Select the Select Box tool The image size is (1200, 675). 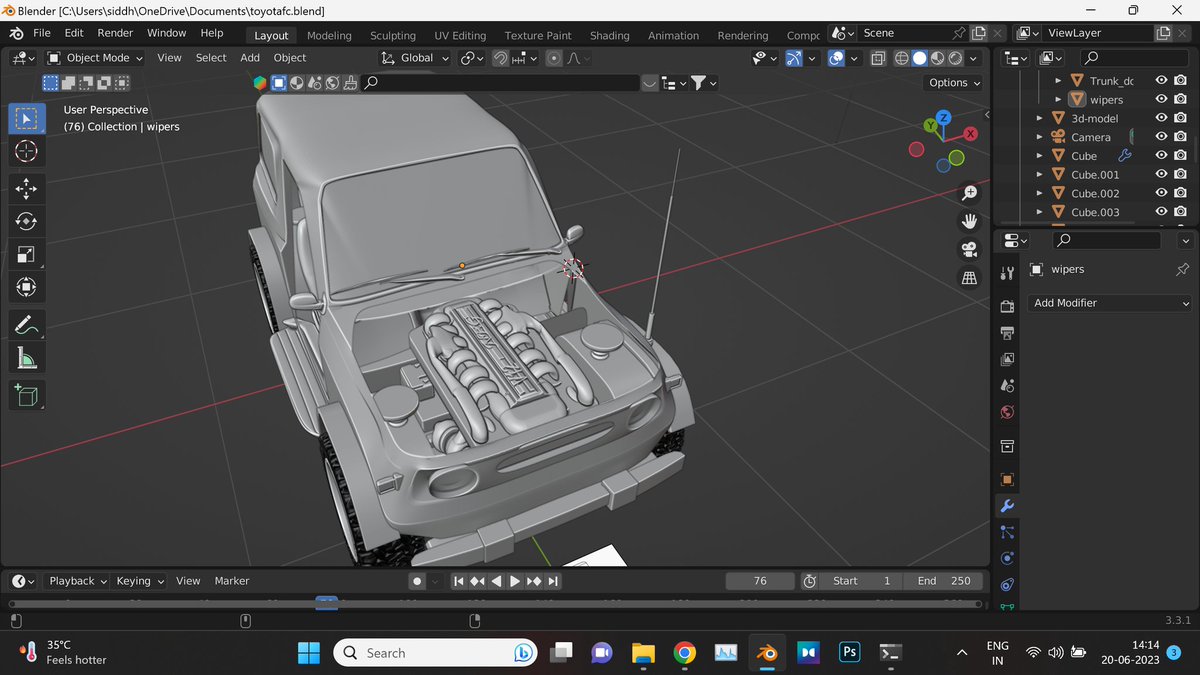(x=27, y=119)
